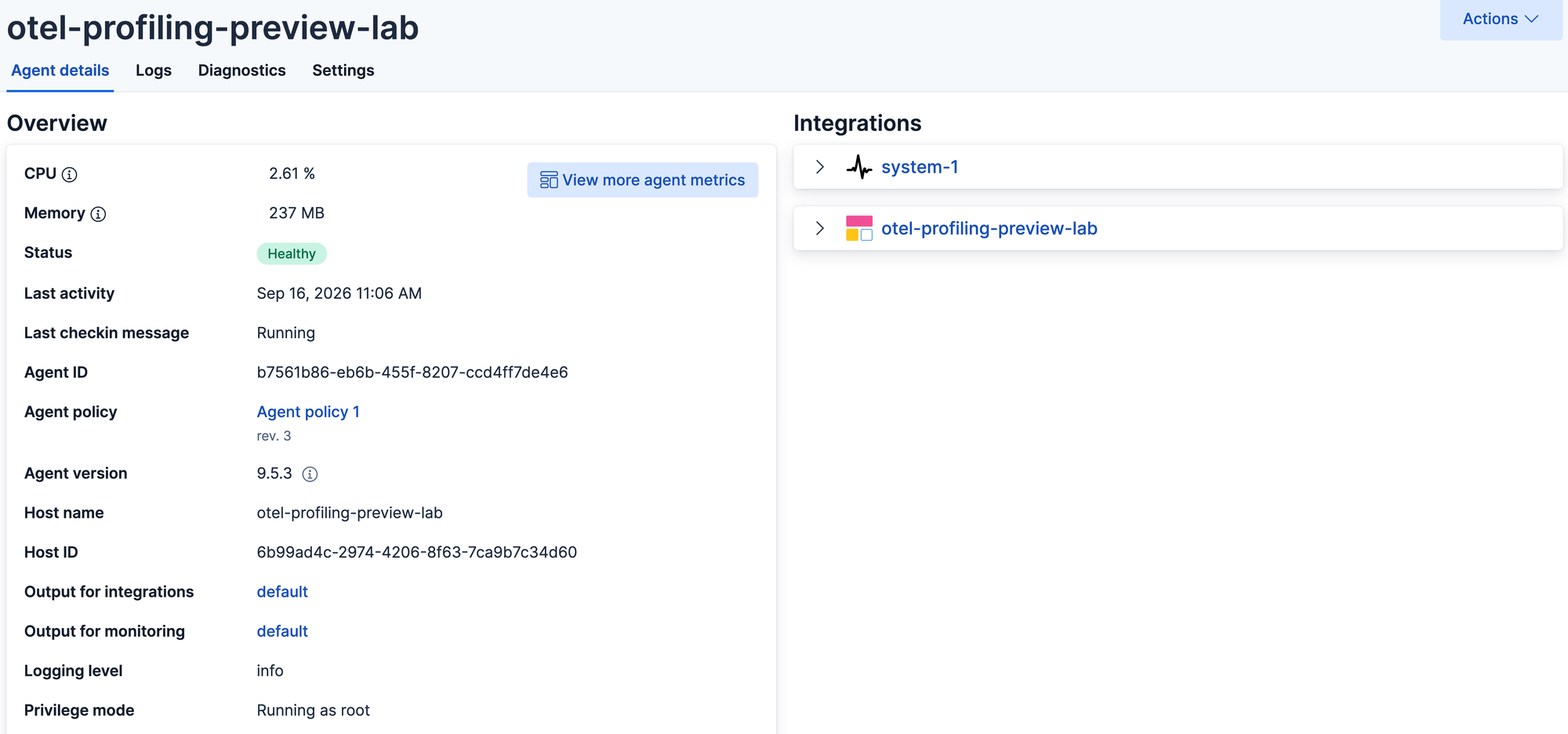Go to the Settings tab

pyautogui.click(x=343, y=71)
